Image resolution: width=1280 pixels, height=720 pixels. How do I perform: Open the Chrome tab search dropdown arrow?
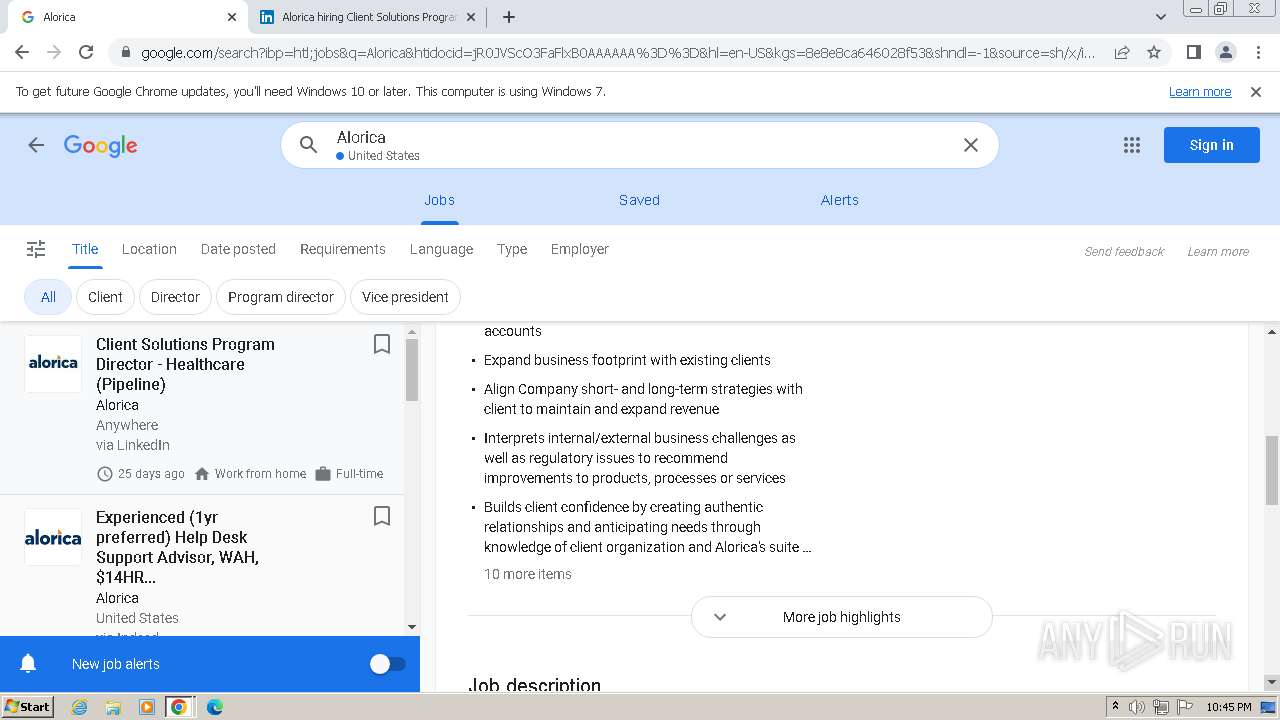1161,17
